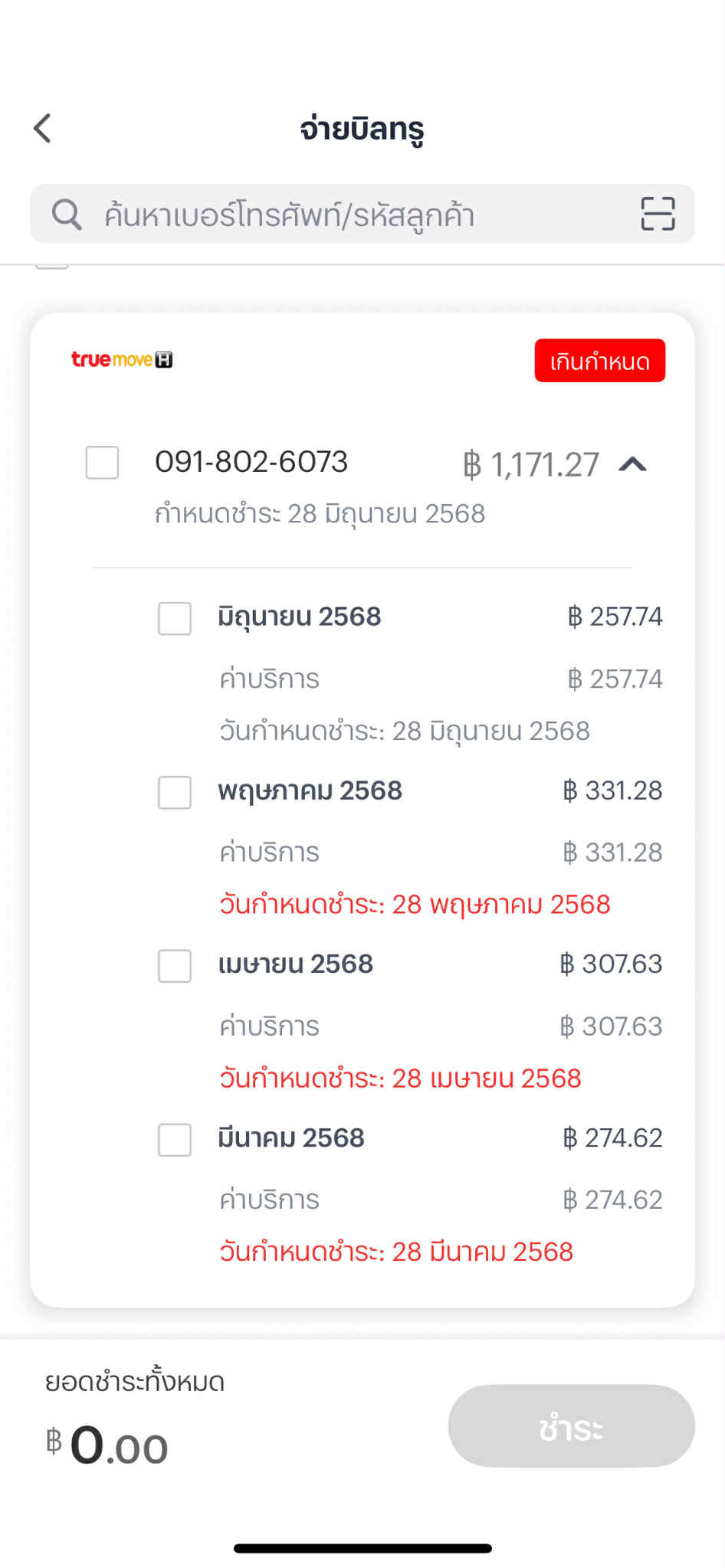
Task: Tap the พฤษภาคม 2568 bill row label
Action: [310, 791]
